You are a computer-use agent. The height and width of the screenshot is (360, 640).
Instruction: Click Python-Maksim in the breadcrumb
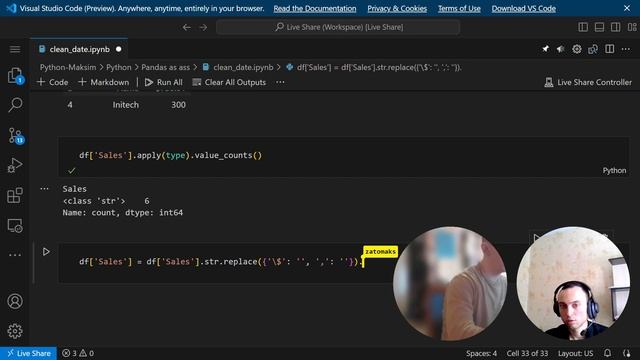[x=68, y=67]
